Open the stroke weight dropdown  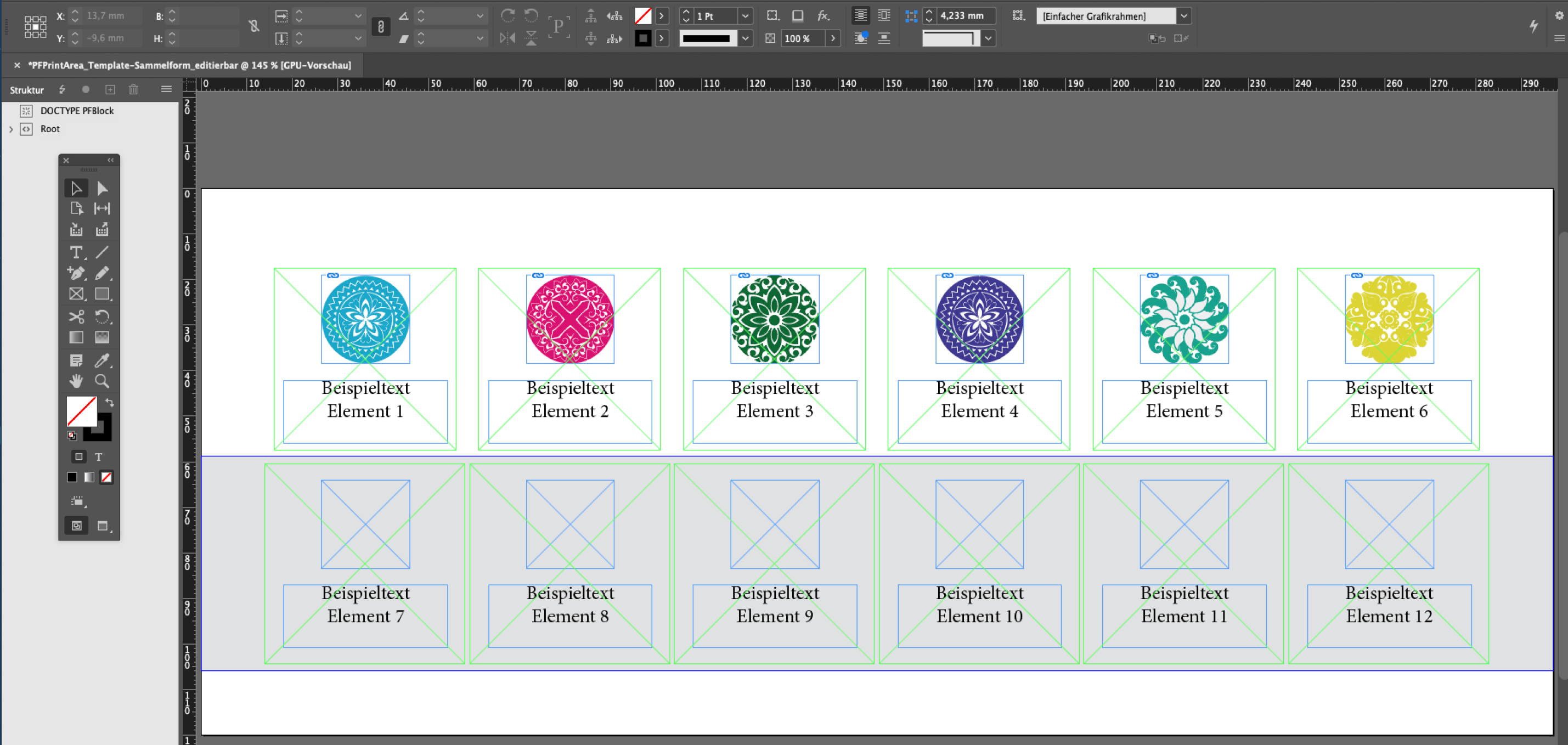[x=745, y=16]
